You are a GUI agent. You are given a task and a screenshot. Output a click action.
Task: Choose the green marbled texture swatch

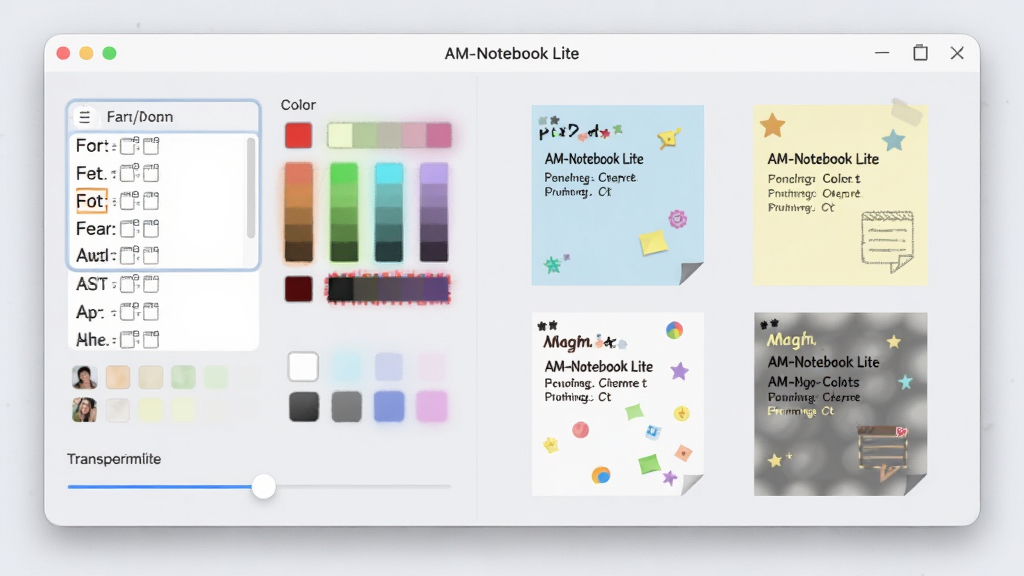coord(183,377)
